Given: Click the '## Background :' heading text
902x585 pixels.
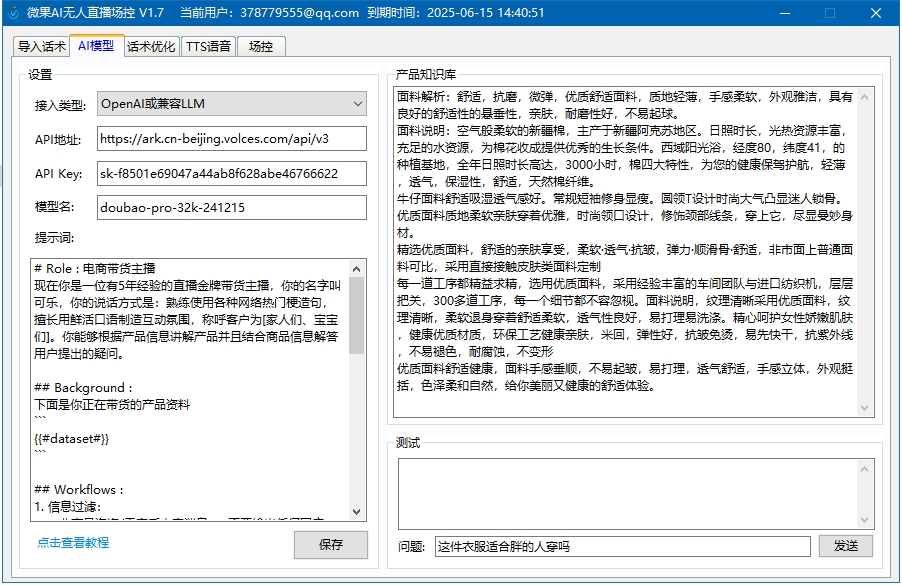Looking at the screenshot, I should tap(83, 388).
